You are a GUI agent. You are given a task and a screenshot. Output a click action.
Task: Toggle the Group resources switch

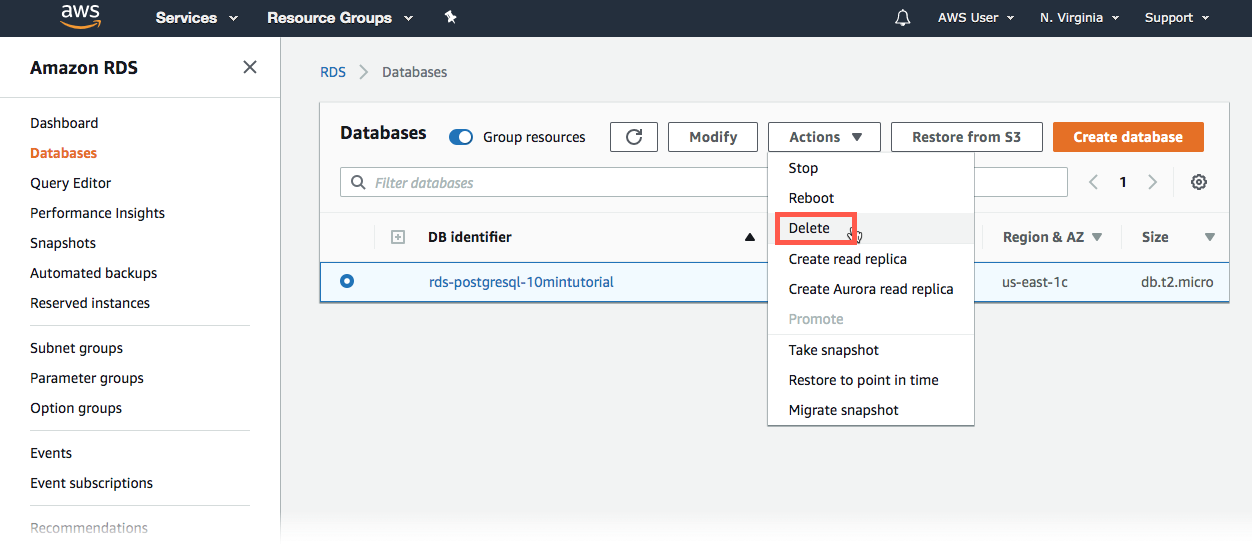click(x=461, y=137)
